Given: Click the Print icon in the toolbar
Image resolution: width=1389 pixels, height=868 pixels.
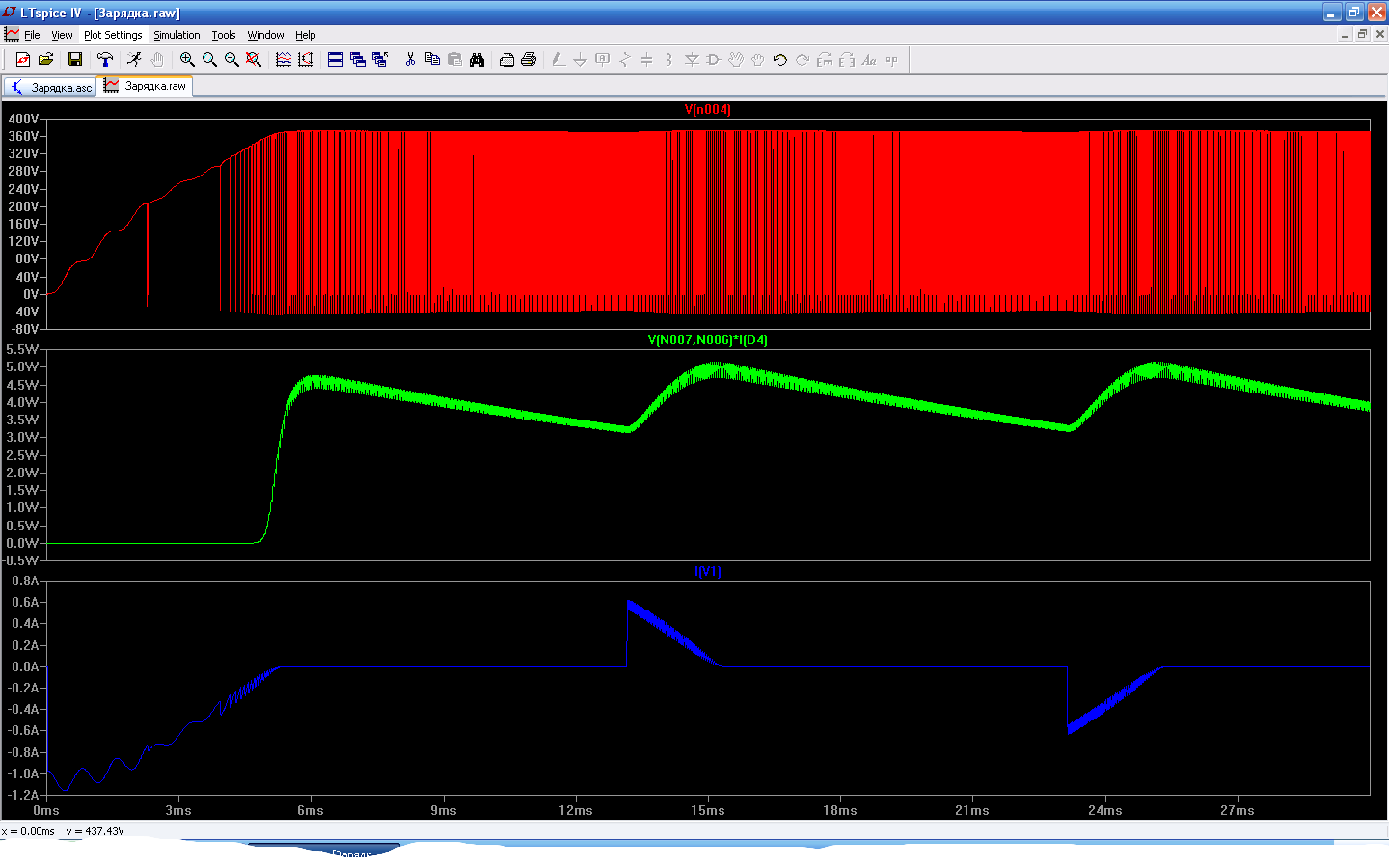Looking at the screenshot, I should click(x=529, y=60).
